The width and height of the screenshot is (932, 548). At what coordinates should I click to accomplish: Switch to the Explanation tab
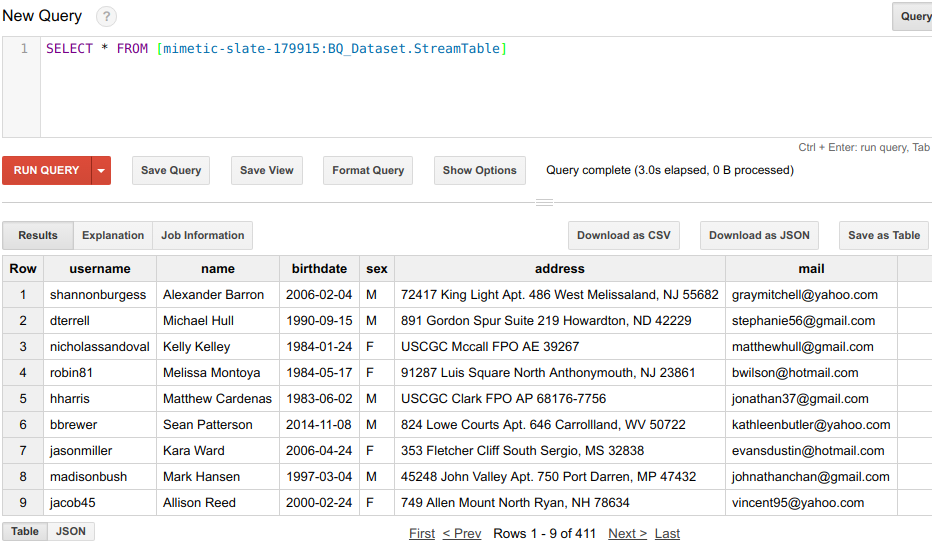[x=113, y=235]
